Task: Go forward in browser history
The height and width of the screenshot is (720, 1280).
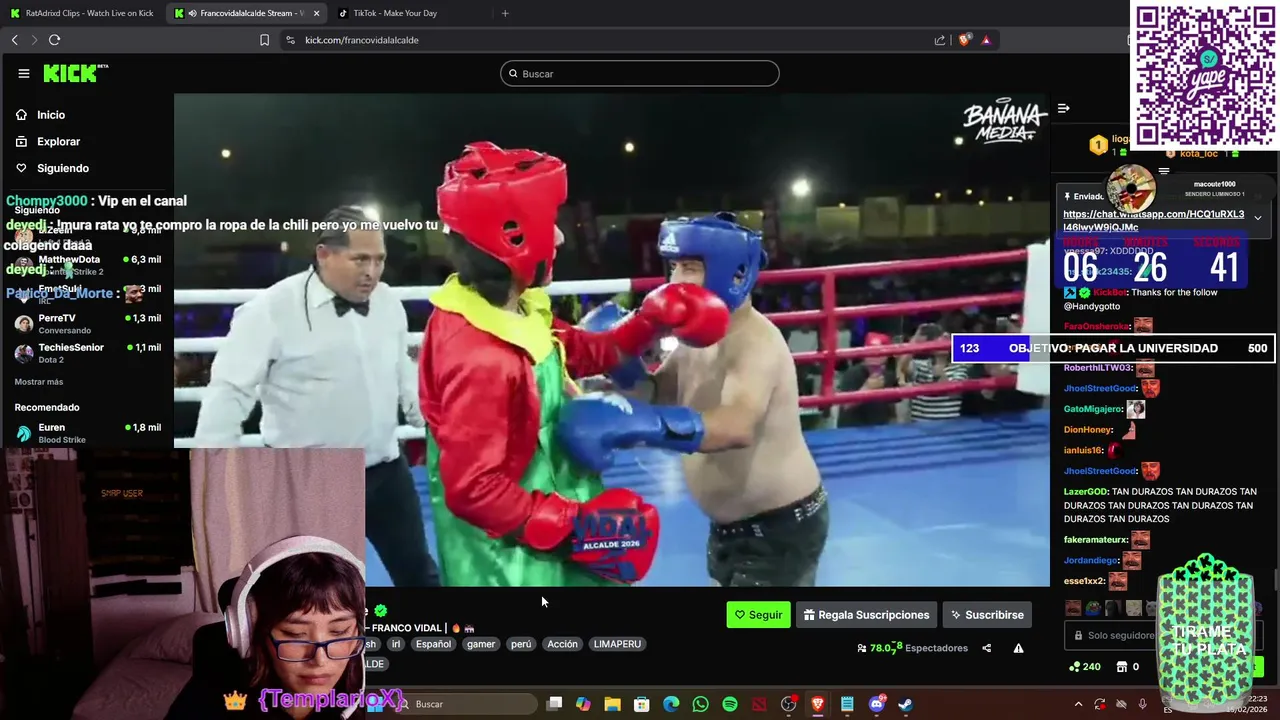Action: coord(34,40)
